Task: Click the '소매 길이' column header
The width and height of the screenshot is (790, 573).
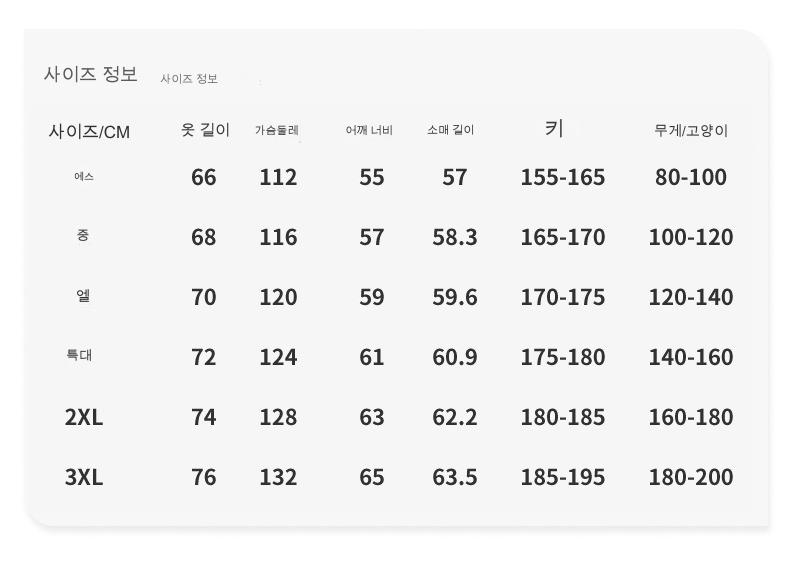Action: coord(451,130)
